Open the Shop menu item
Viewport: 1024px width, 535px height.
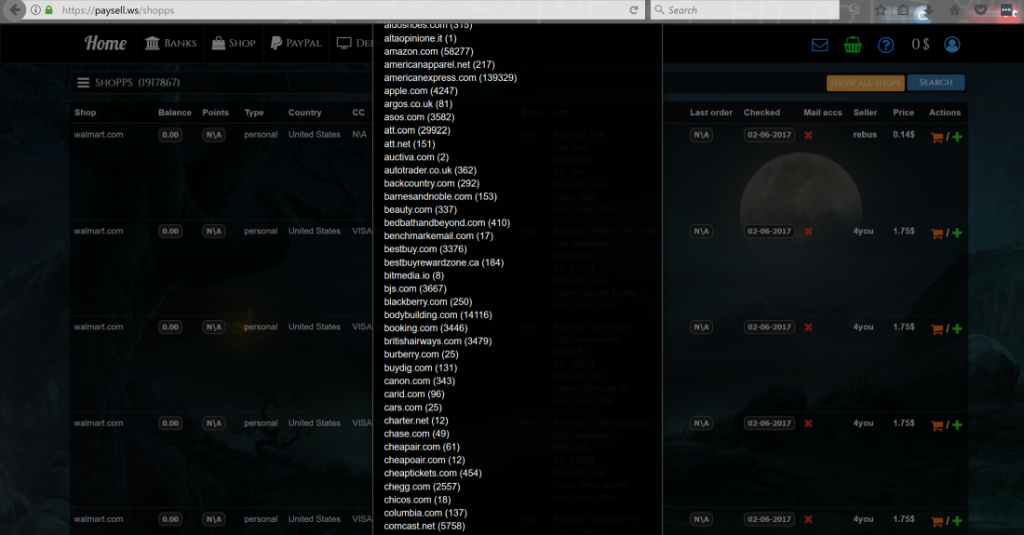coord(242,43)
